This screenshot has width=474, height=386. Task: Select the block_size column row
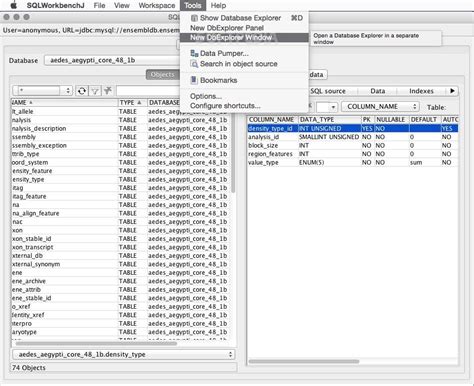(x=353, y=145)
